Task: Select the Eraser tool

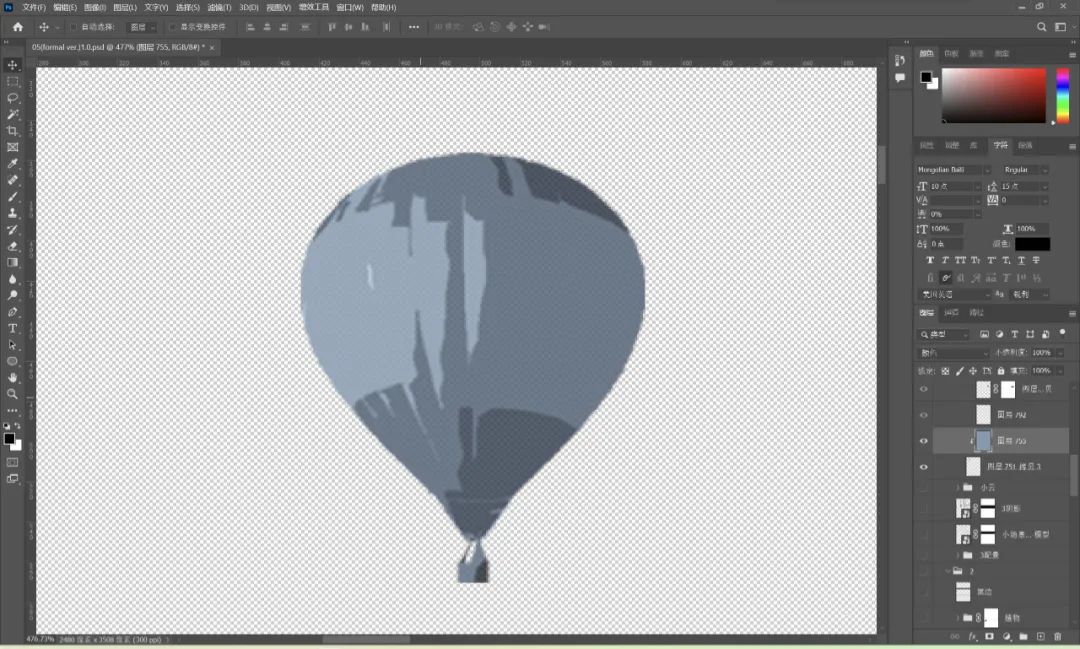Action: pos(12,246)
